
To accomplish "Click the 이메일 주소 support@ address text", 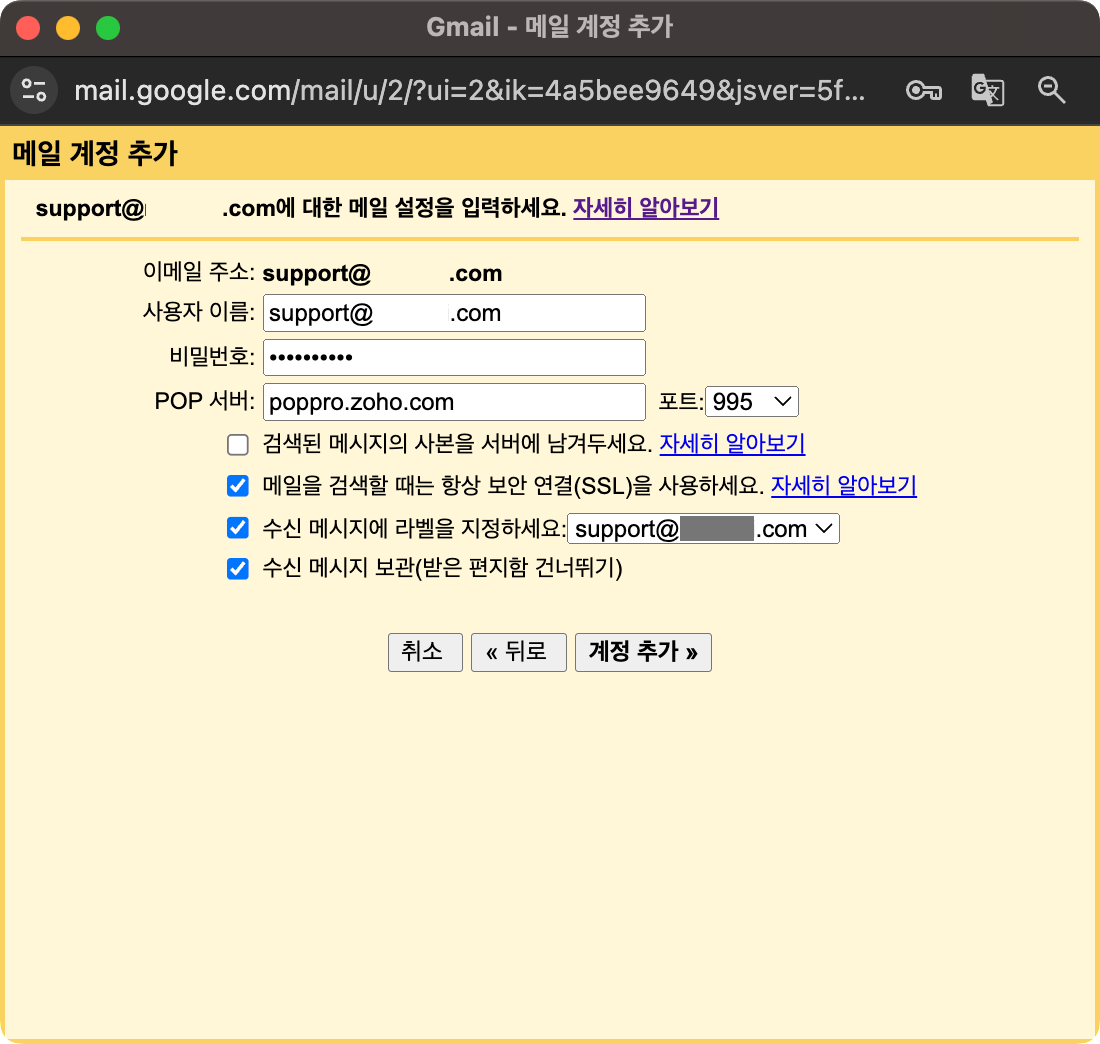I will click(382, 273).
